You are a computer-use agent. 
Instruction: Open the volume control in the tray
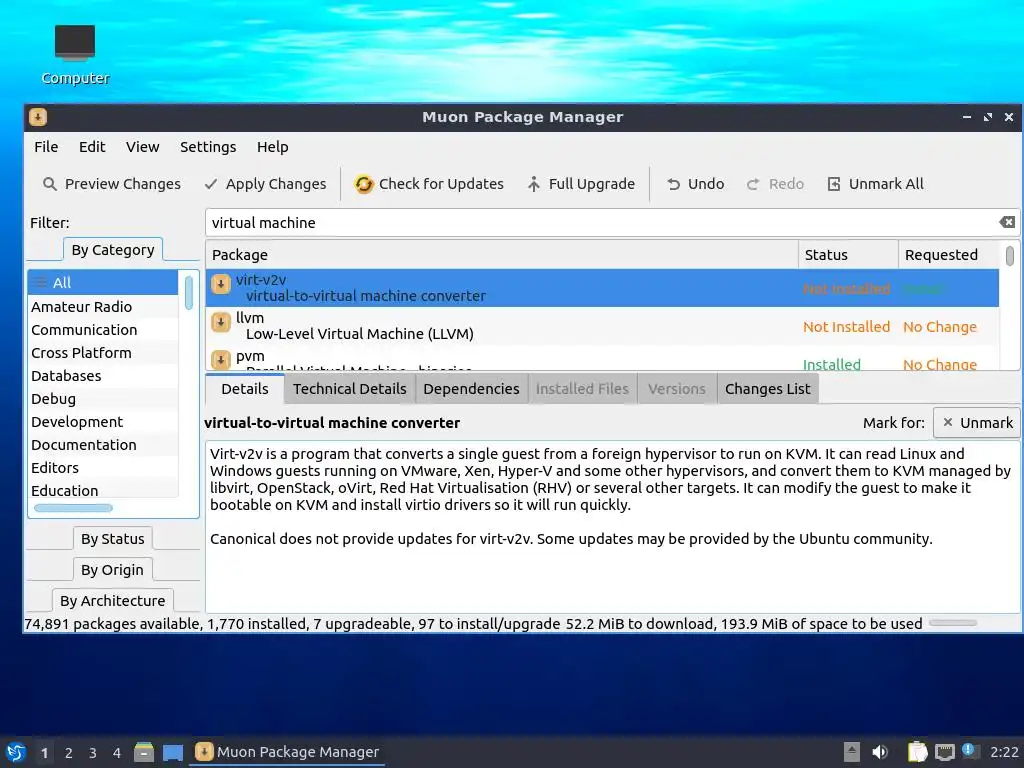[880, 752]
